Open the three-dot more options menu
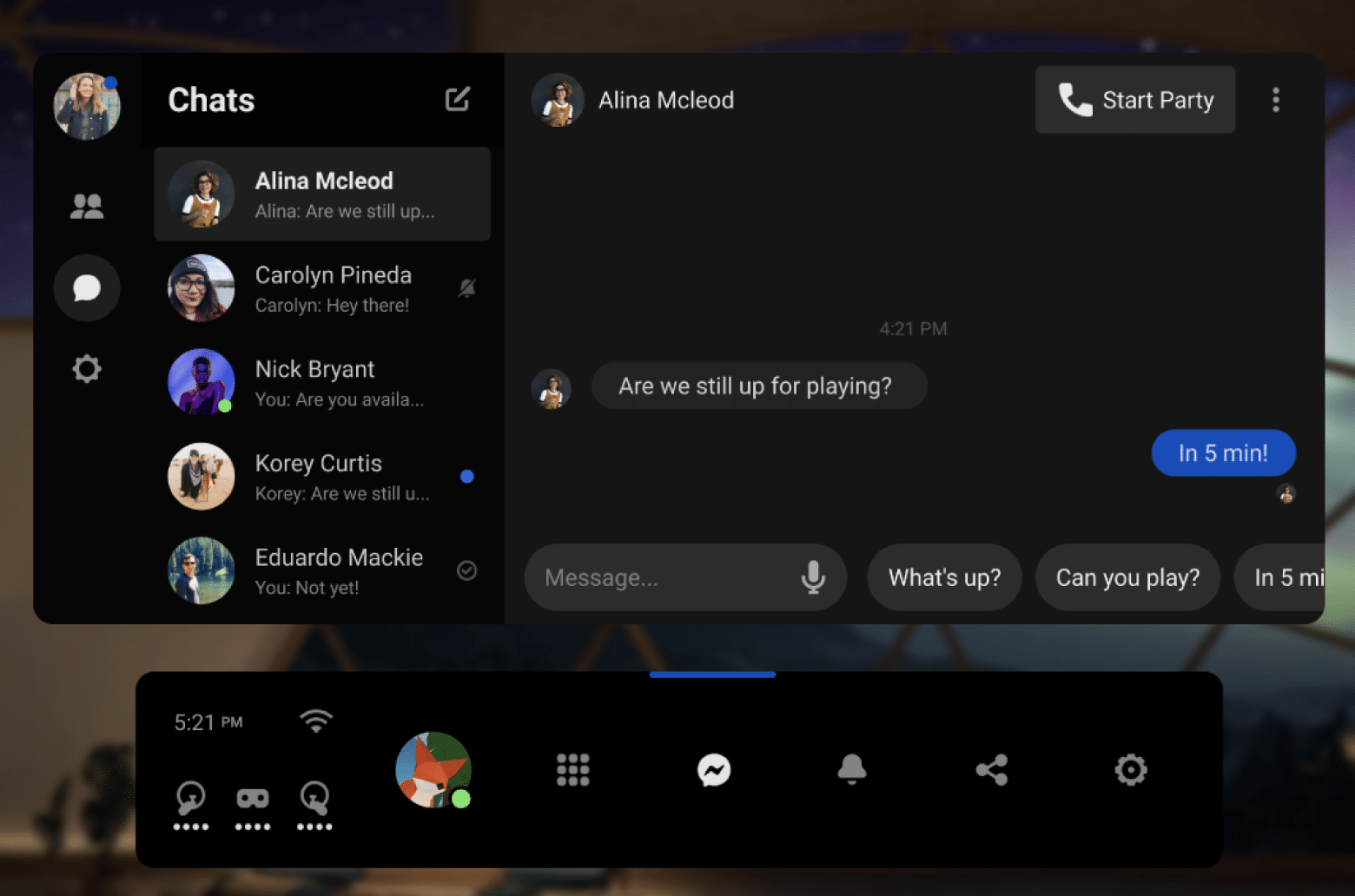The height and width of the screenshot is (896, 1355). [x=1276, y=100]
